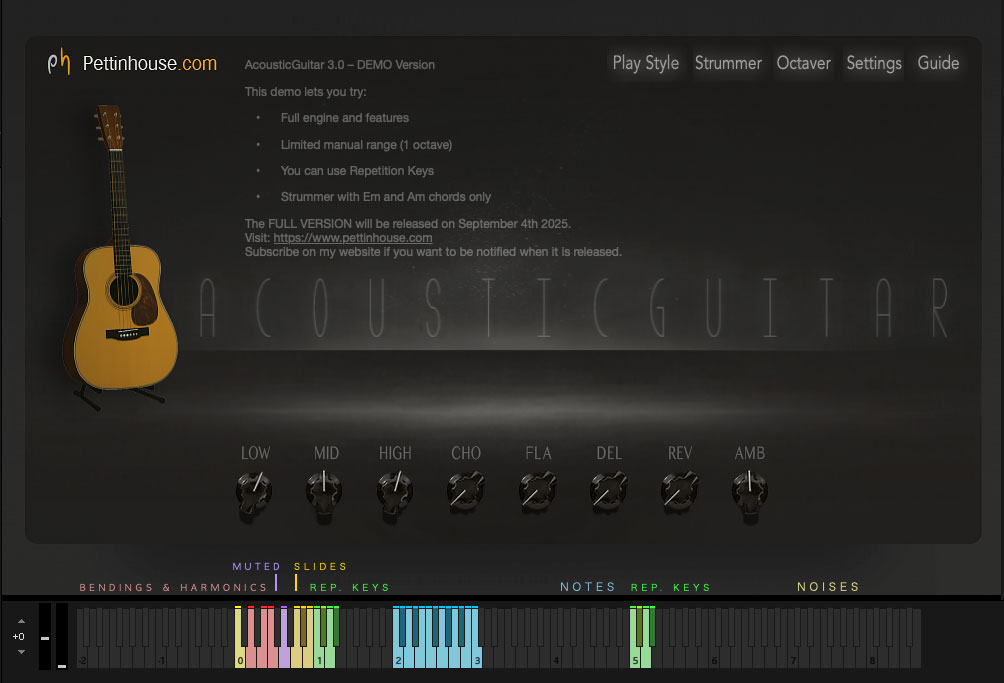The height and width of the screenshot is (683, 1004).
Task: Click the BENDINGS & HARMONICS label
Action: pyautogui.click(x=173, y=587)
